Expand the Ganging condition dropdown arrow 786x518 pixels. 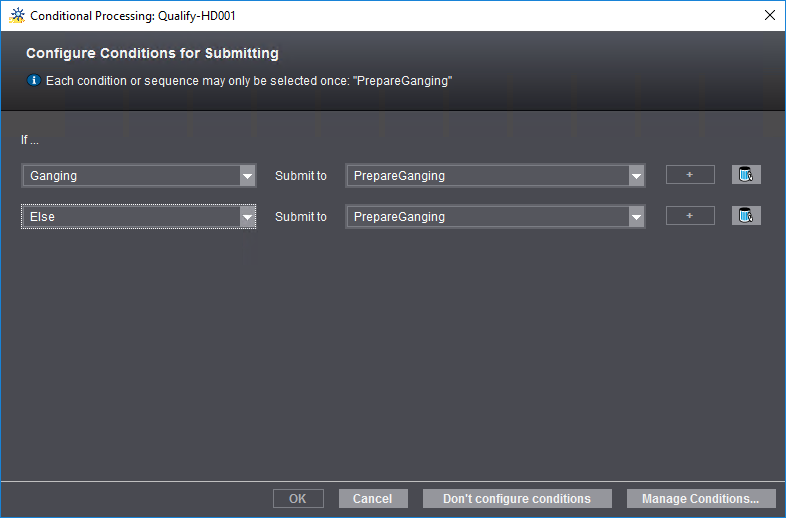coord(248,176)
